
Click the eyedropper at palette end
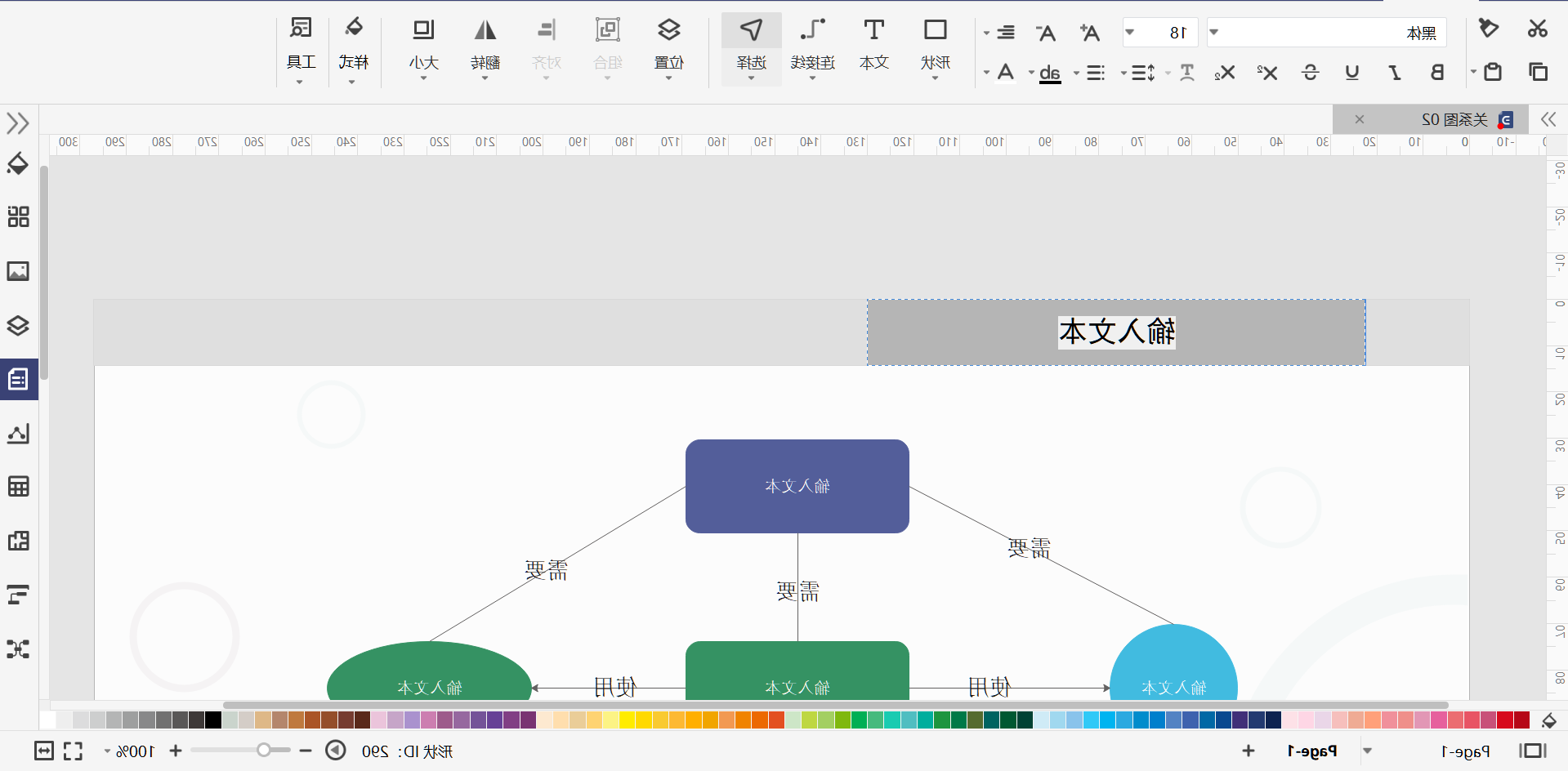pos(1548,720)
